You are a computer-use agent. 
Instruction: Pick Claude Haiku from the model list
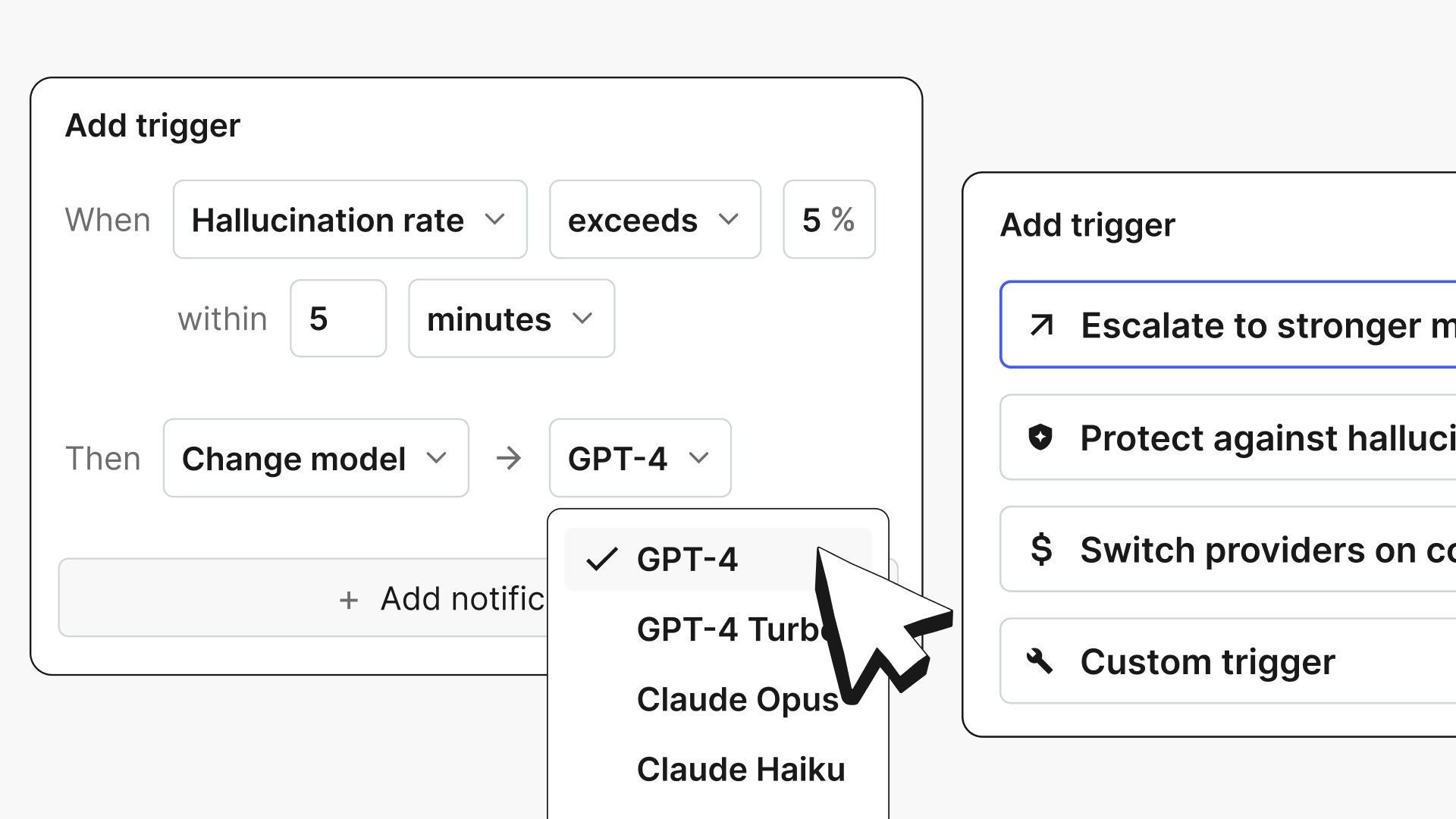pos(717,769)
